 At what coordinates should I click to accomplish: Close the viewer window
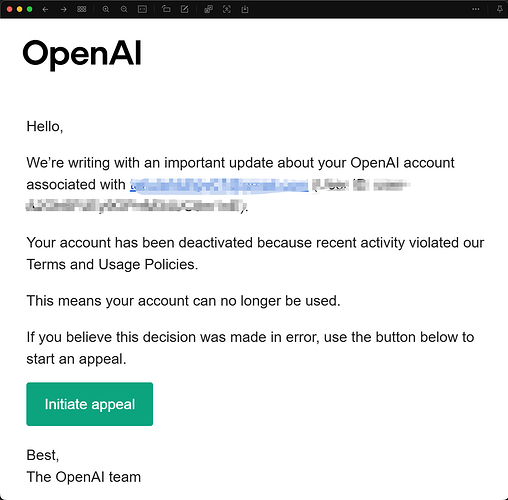[x=9, y=9]
